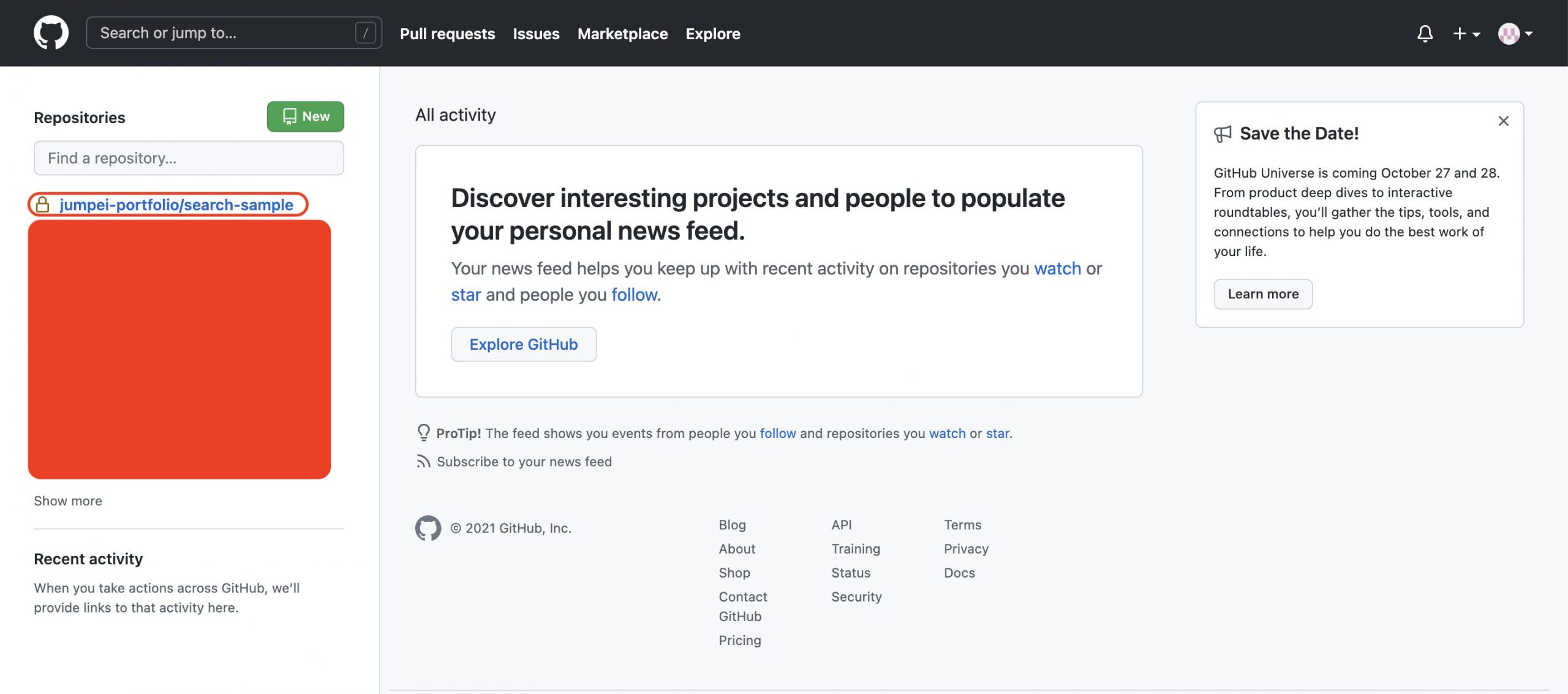1568x694 pixels.
Task: Focus the Find a repository field
Action: click(x=189, y=158)
